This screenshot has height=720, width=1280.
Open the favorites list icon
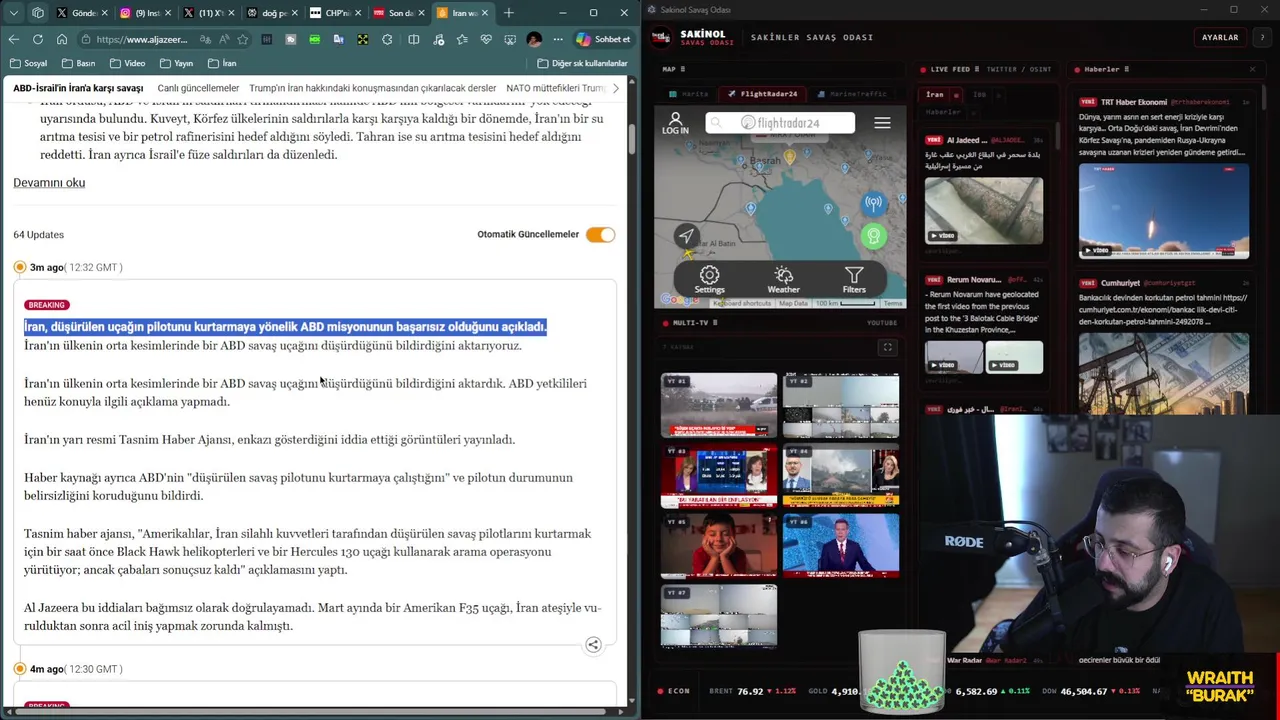point(462,39)
